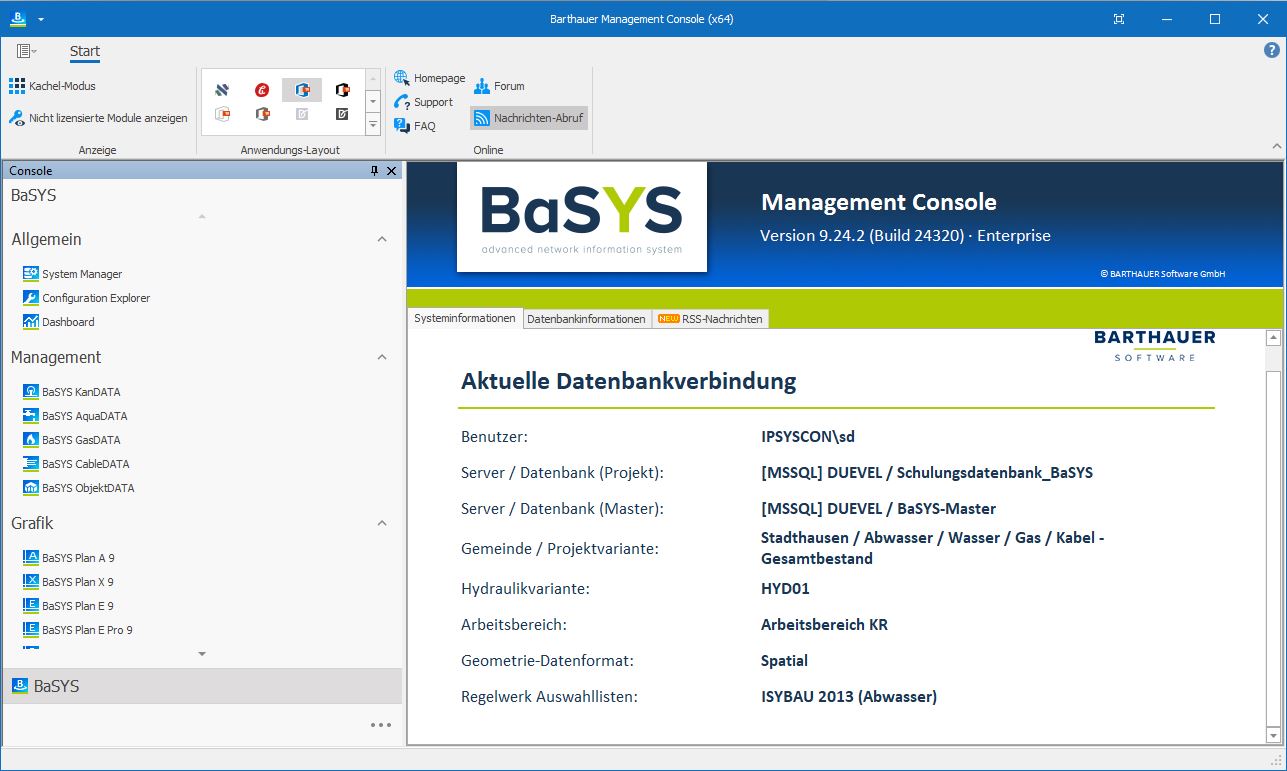This screenshot has height=771, width=1287.
Task: Open the System Manager module
Action: point(72,274)
